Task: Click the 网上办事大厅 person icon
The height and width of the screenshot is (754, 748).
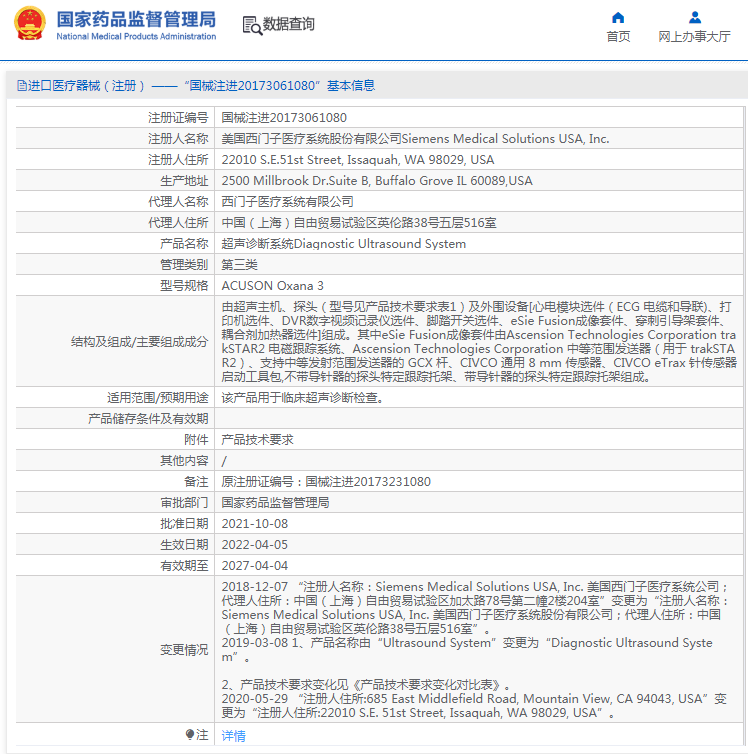Action: tap(694, 18)
